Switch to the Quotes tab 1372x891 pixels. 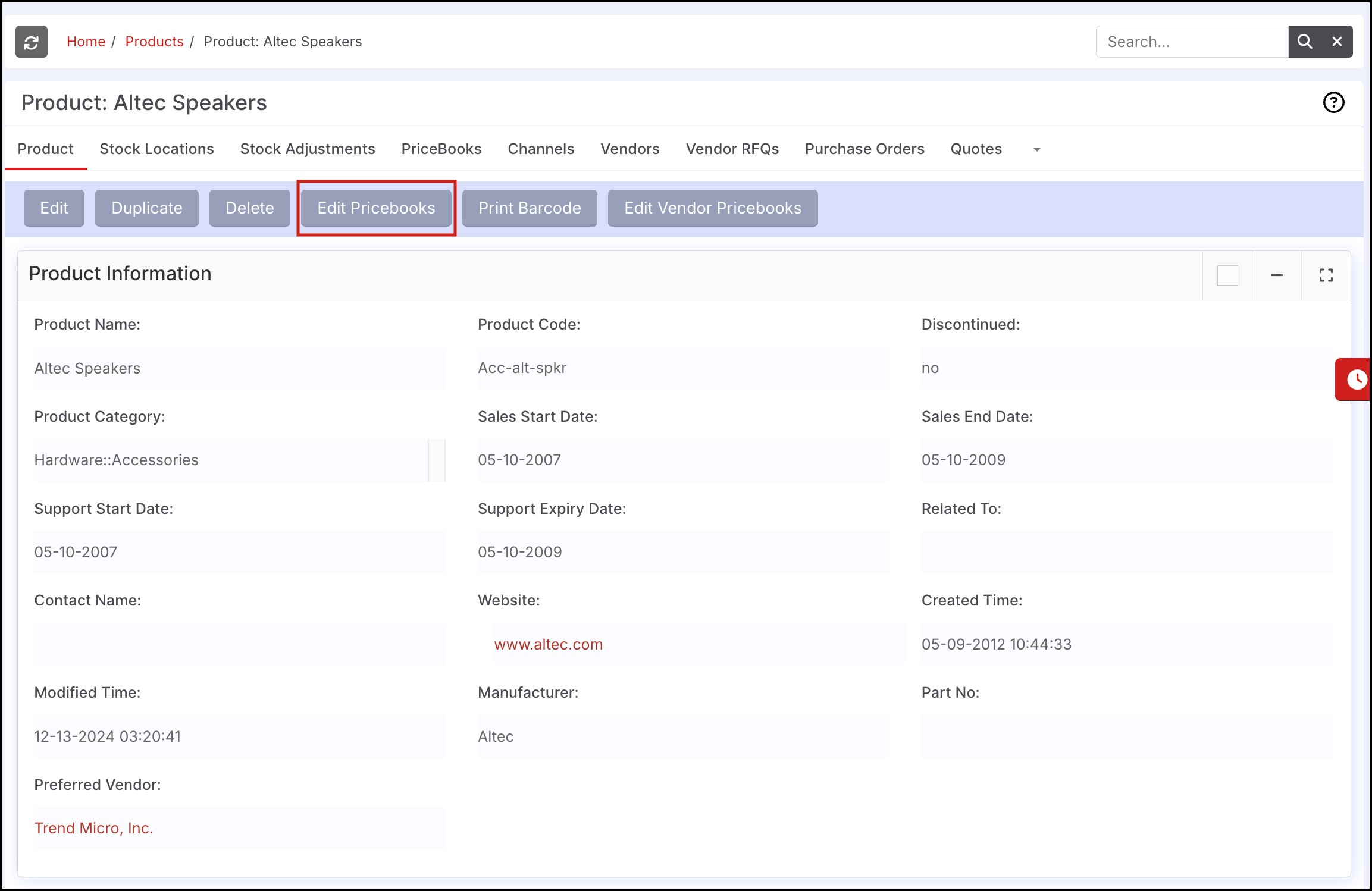[x=976, y=149]
